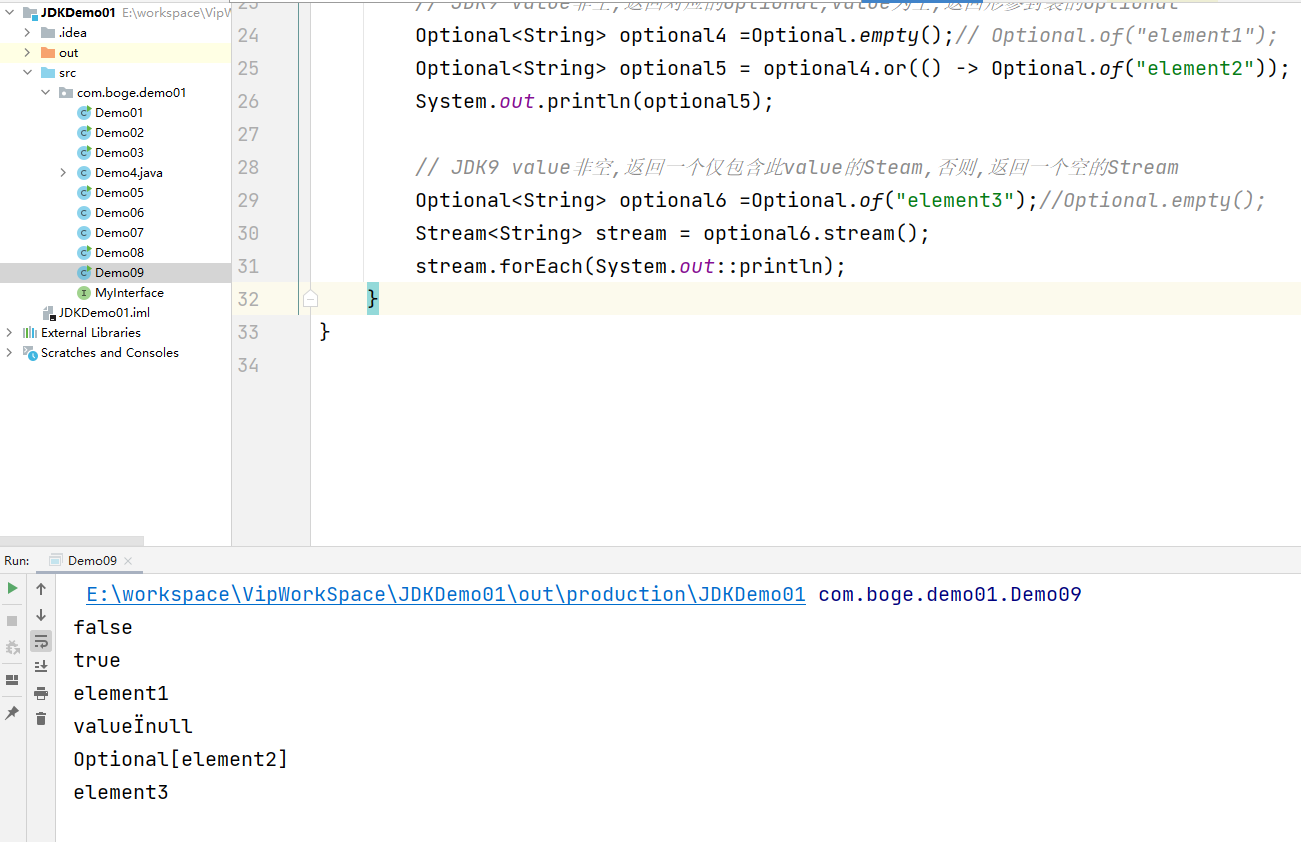Open Demo03 in the project tree

119,152
